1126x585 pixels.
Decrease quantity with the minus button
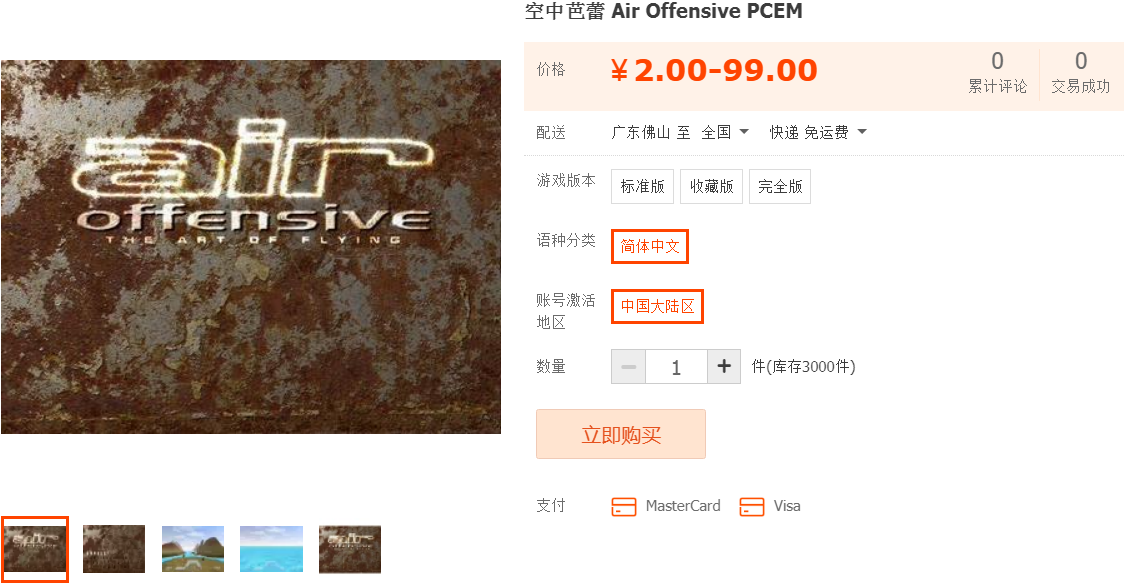click(x=628, y=367)
